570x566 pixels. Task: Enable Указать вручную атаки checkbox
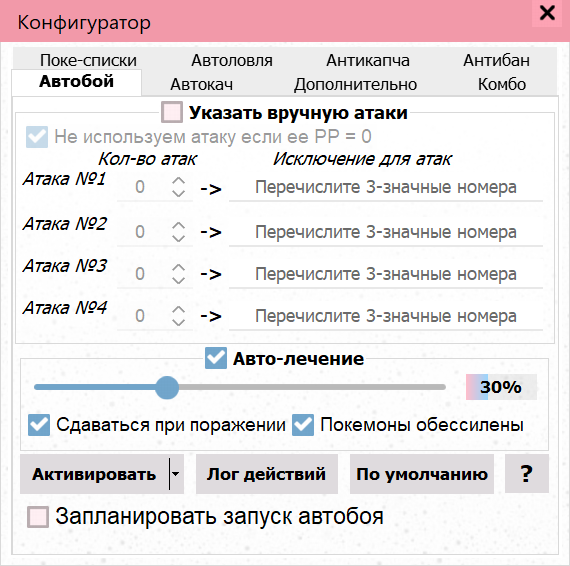[172, 112]
